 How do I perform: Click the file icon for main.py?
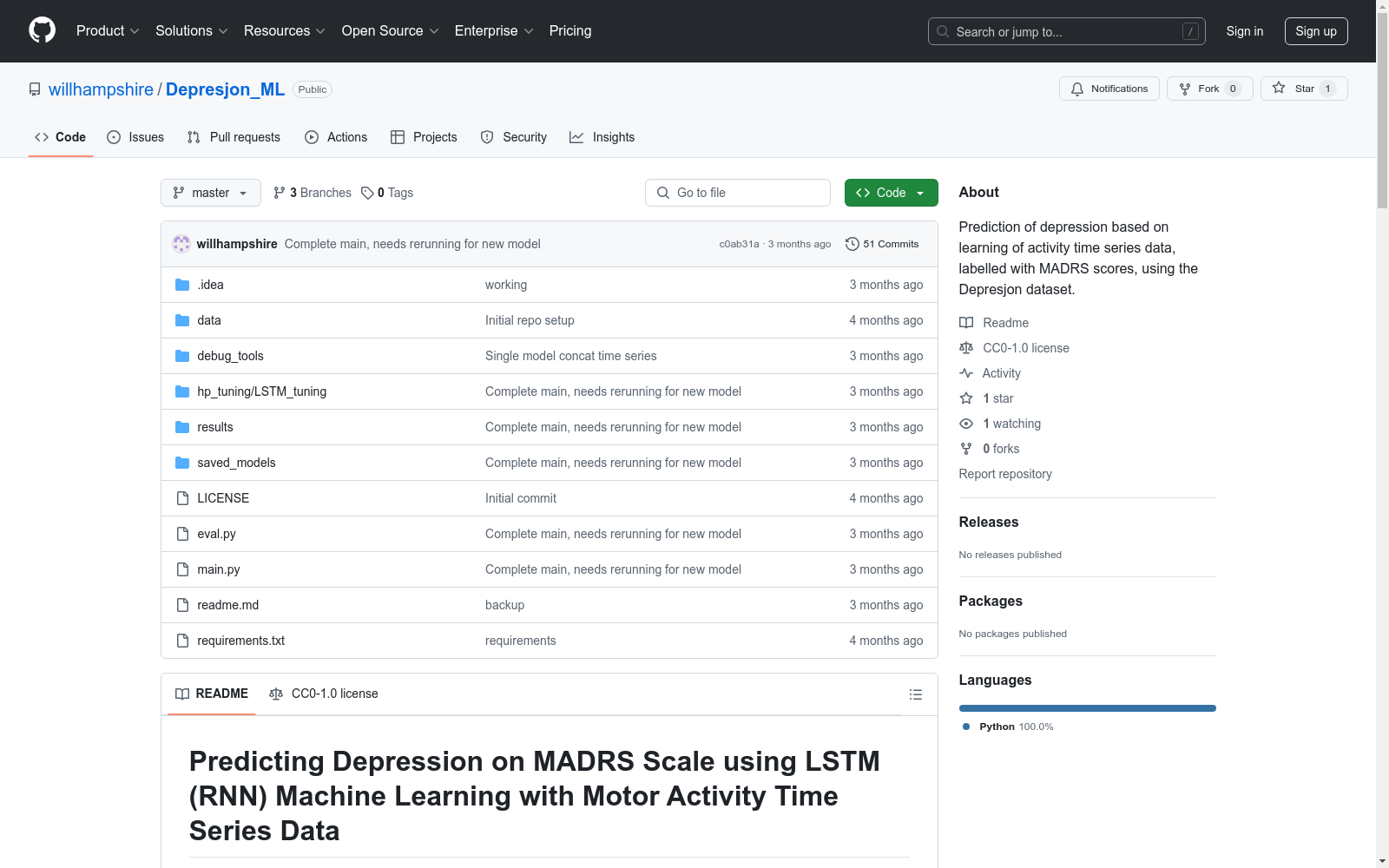(x=182, y=569)
